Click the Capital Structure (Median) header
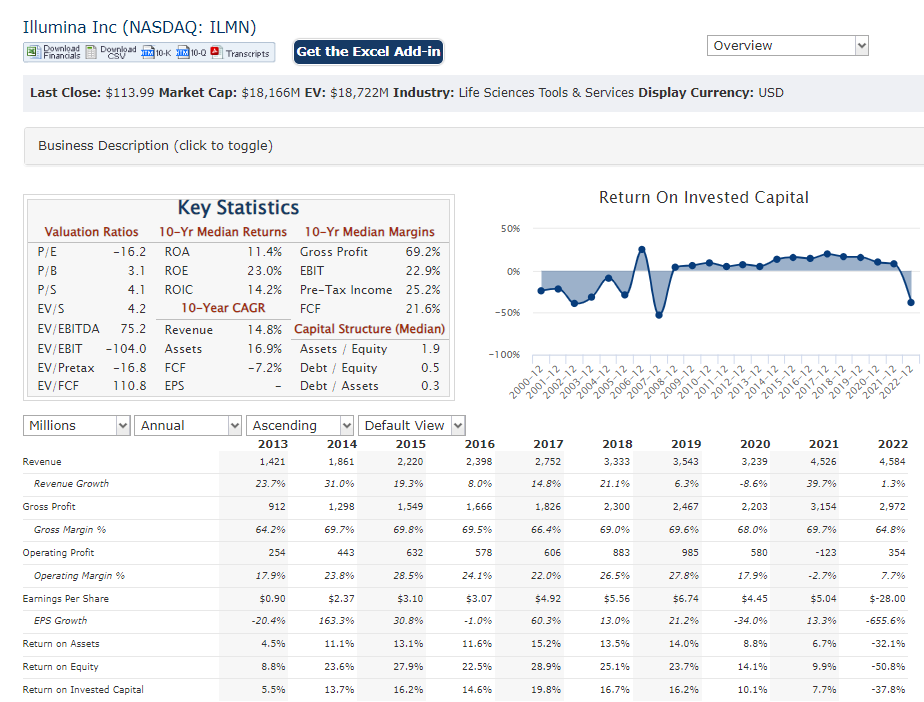Viewport: 924px width, 702px height. [x=369, y=329]
